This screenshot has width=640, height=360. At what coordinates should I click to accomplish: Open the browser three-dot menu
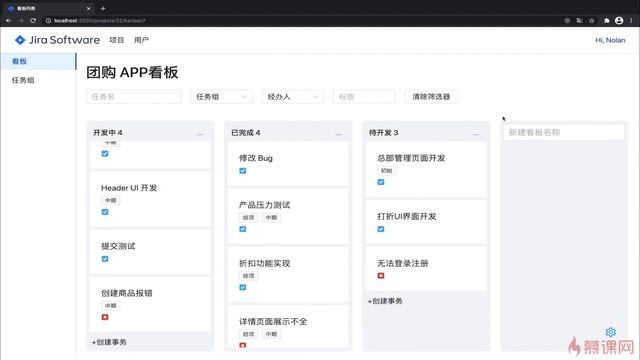[x=631, y=20]
